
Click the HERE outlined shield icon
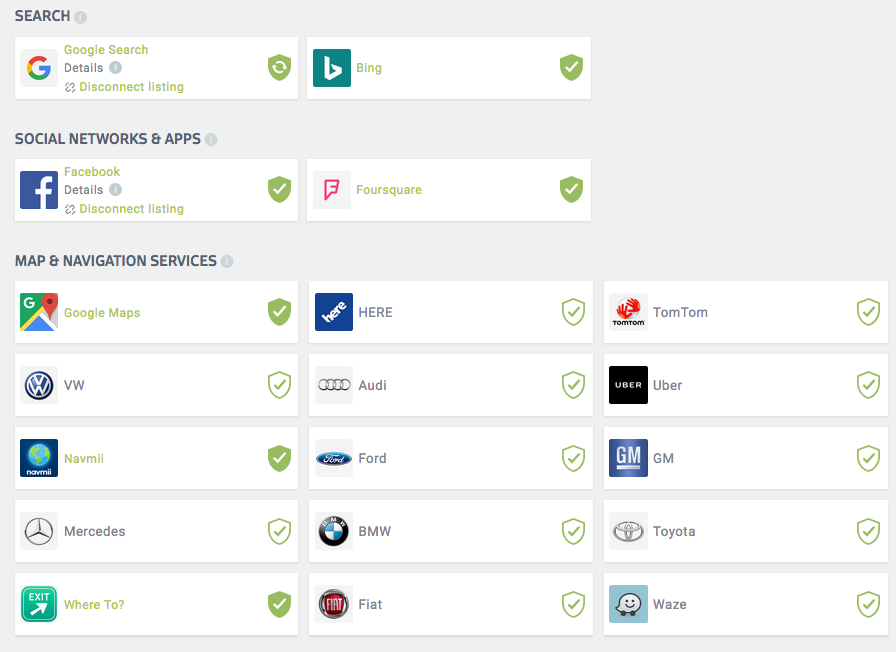[x=573, y=312]
